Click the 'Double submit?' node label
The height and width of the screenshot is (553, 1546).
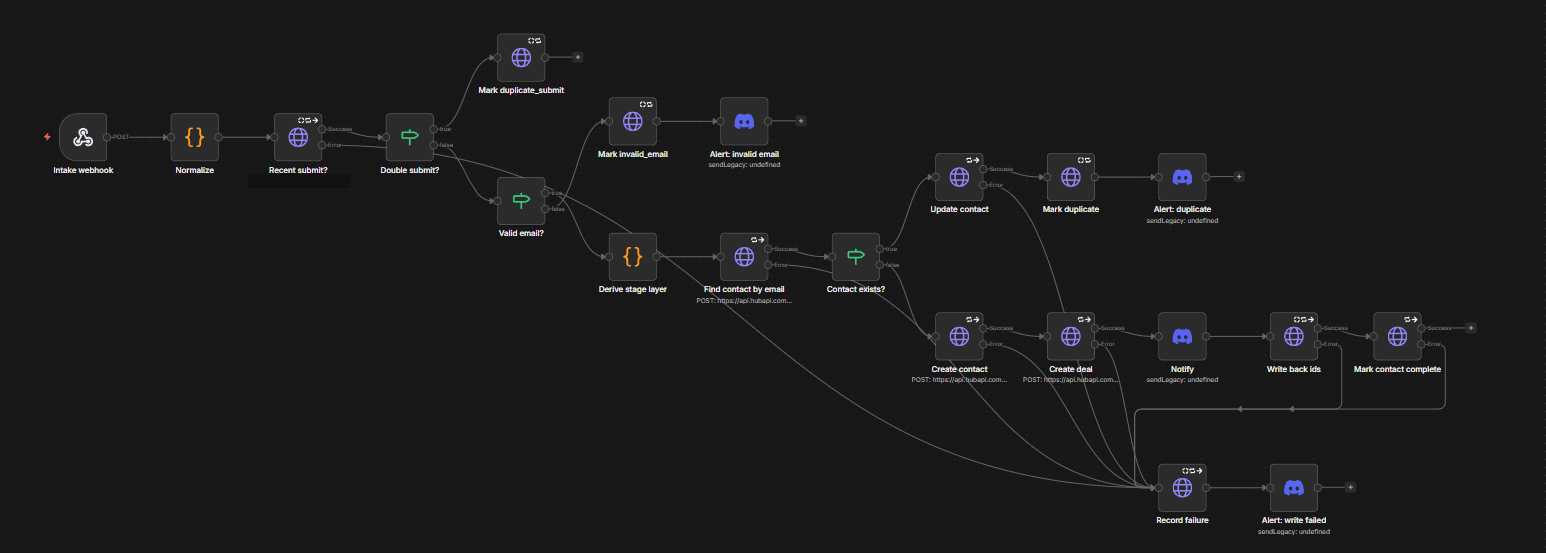[410, 170]
